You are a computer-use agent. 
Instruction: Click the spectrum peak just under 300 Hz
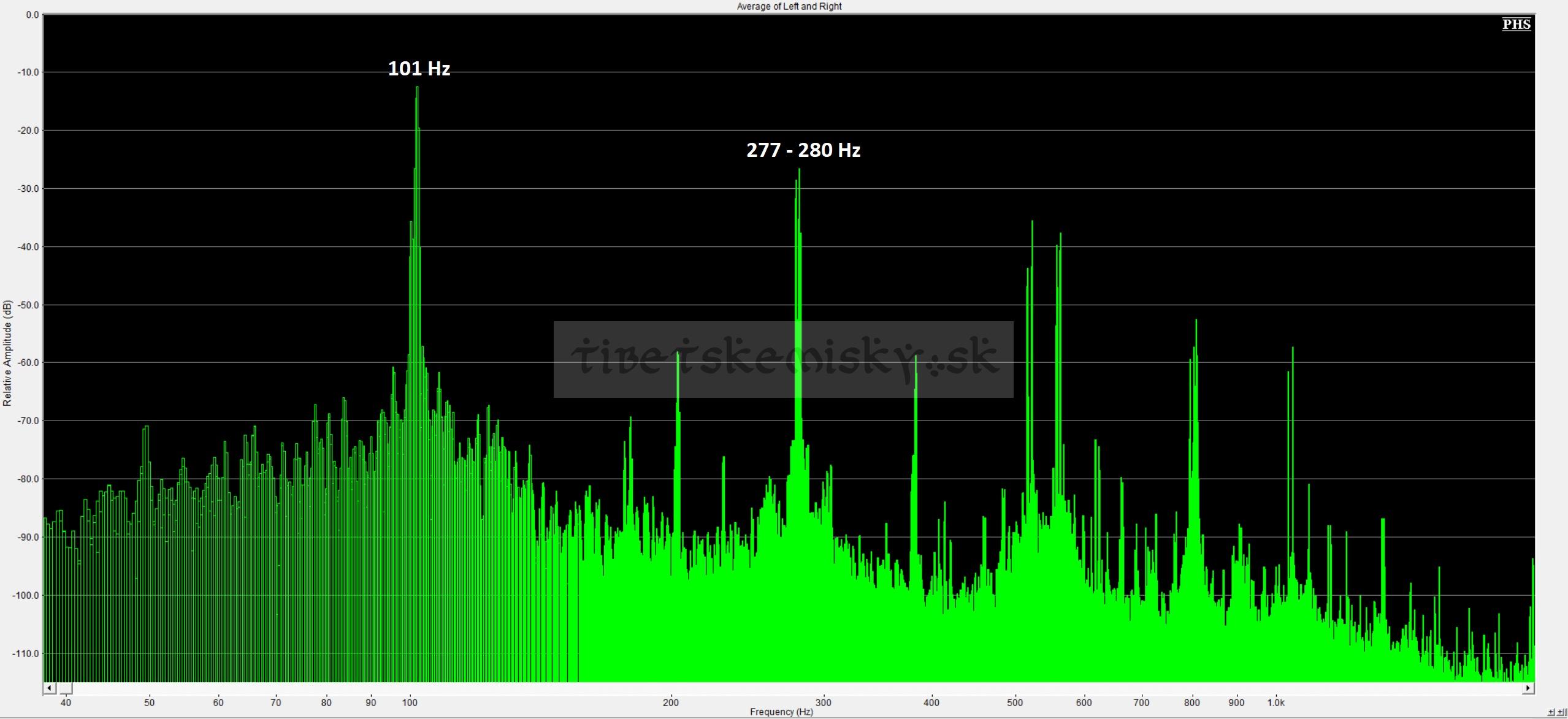pos(799,170)
